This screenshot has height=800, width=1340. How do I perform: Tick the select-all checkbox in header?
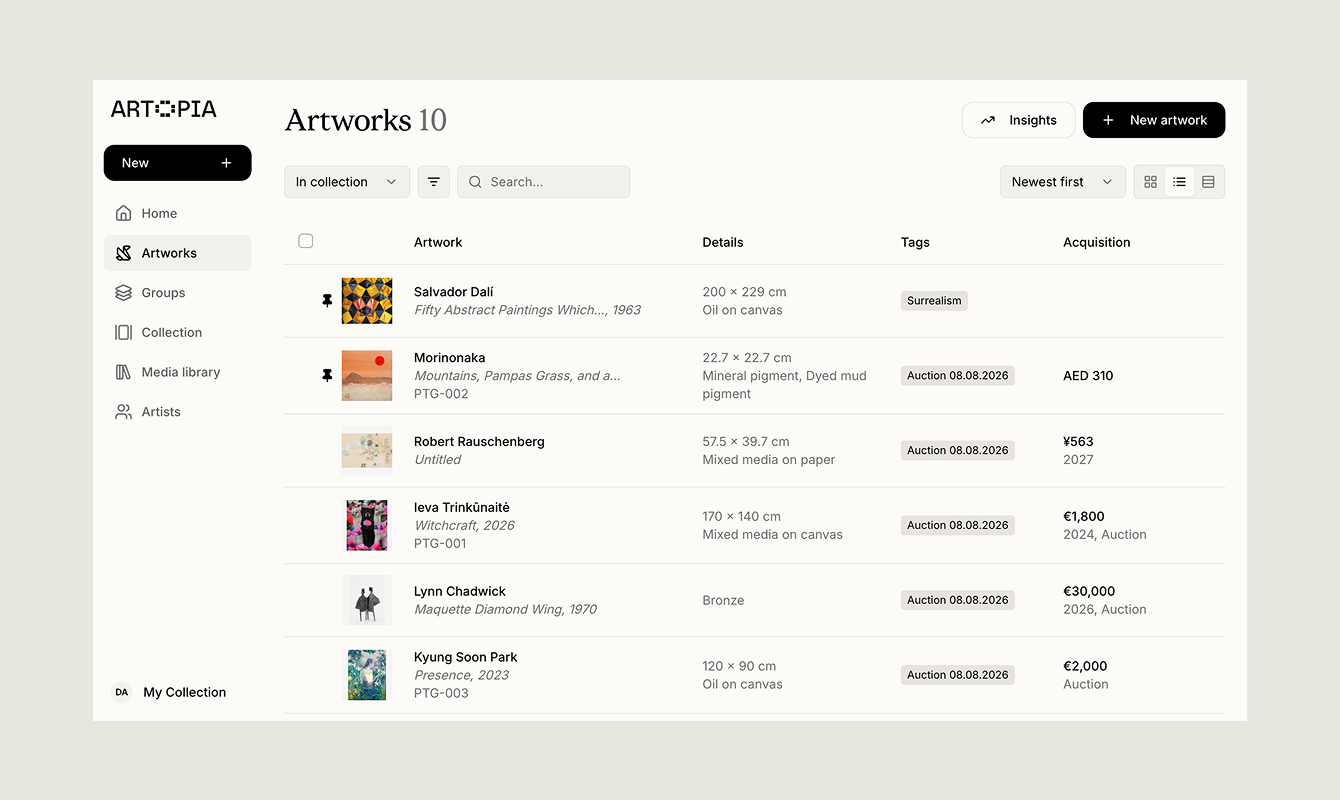306,241
